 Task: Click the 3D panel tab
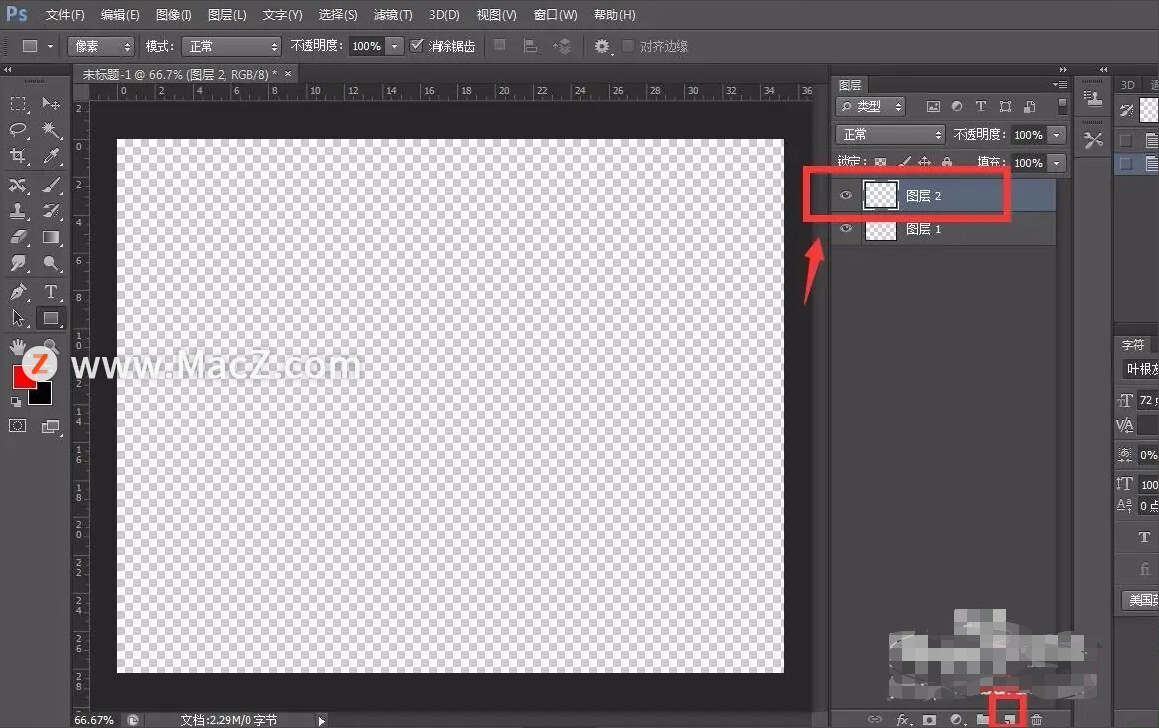pos(1128,85)
